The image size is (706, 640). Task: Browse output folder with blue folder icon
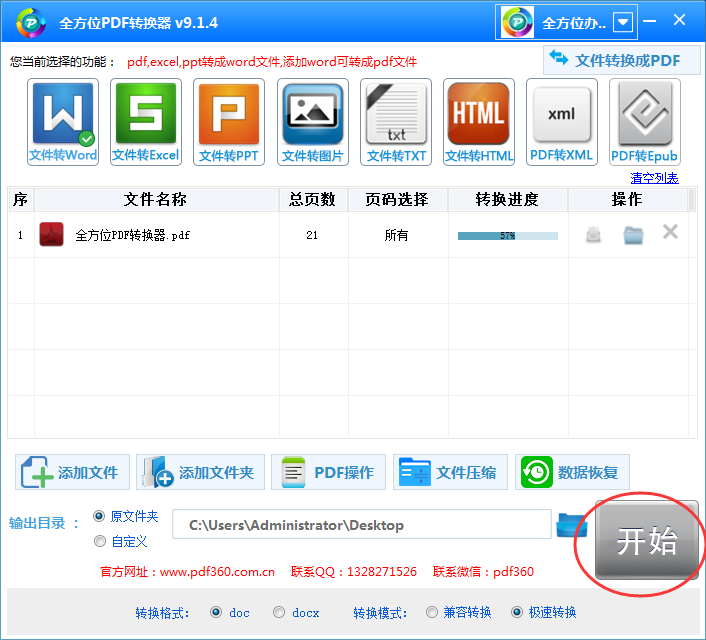[x=572, y=525]
